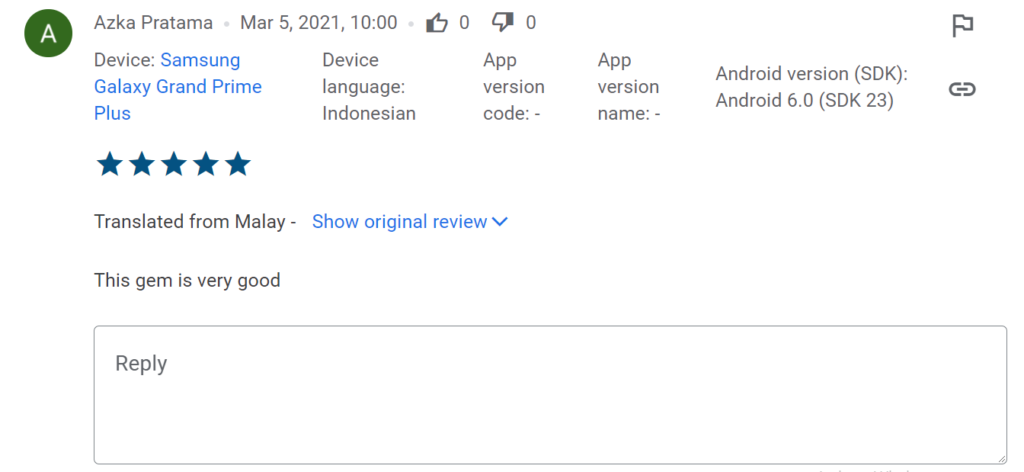Click the thumbs down icon
This screenshot has width=1024, height=472.
coord(504,23)
